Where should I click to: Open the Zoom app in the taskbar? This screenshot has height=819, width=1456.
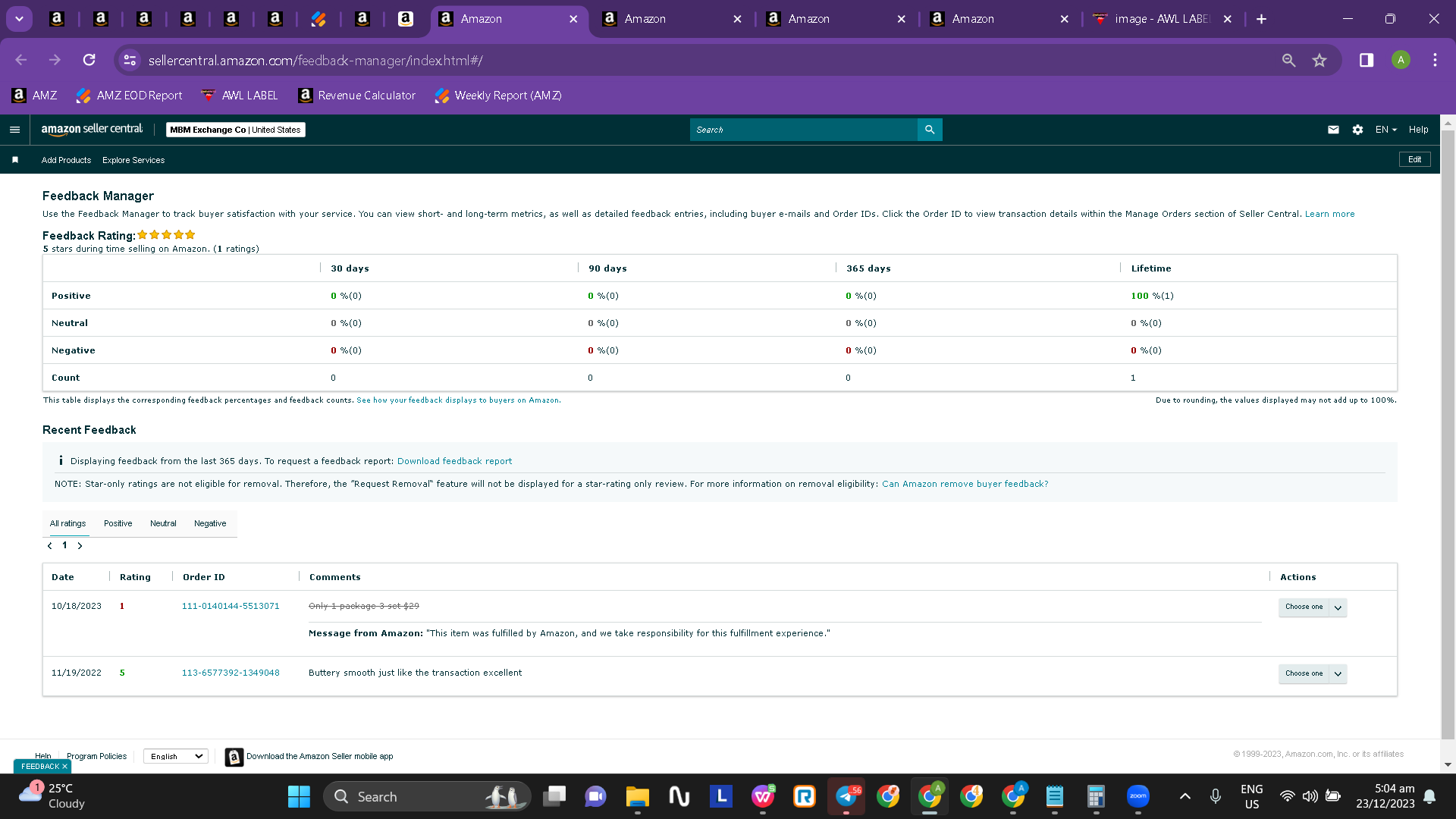pyautogui.click(x=1138, y=797)
